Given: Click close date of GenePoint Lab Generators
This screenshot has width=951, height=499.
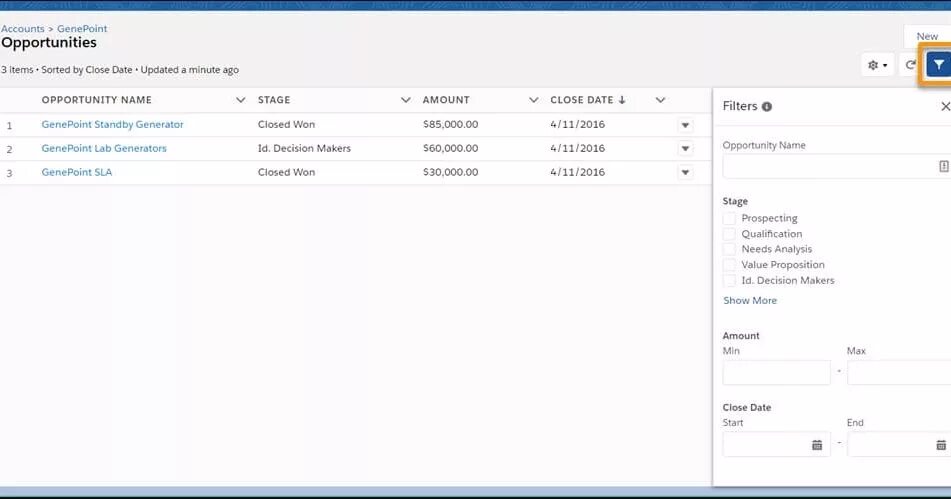Looking at the screenshot, I should pyautogui.click(x=577, y=149).
